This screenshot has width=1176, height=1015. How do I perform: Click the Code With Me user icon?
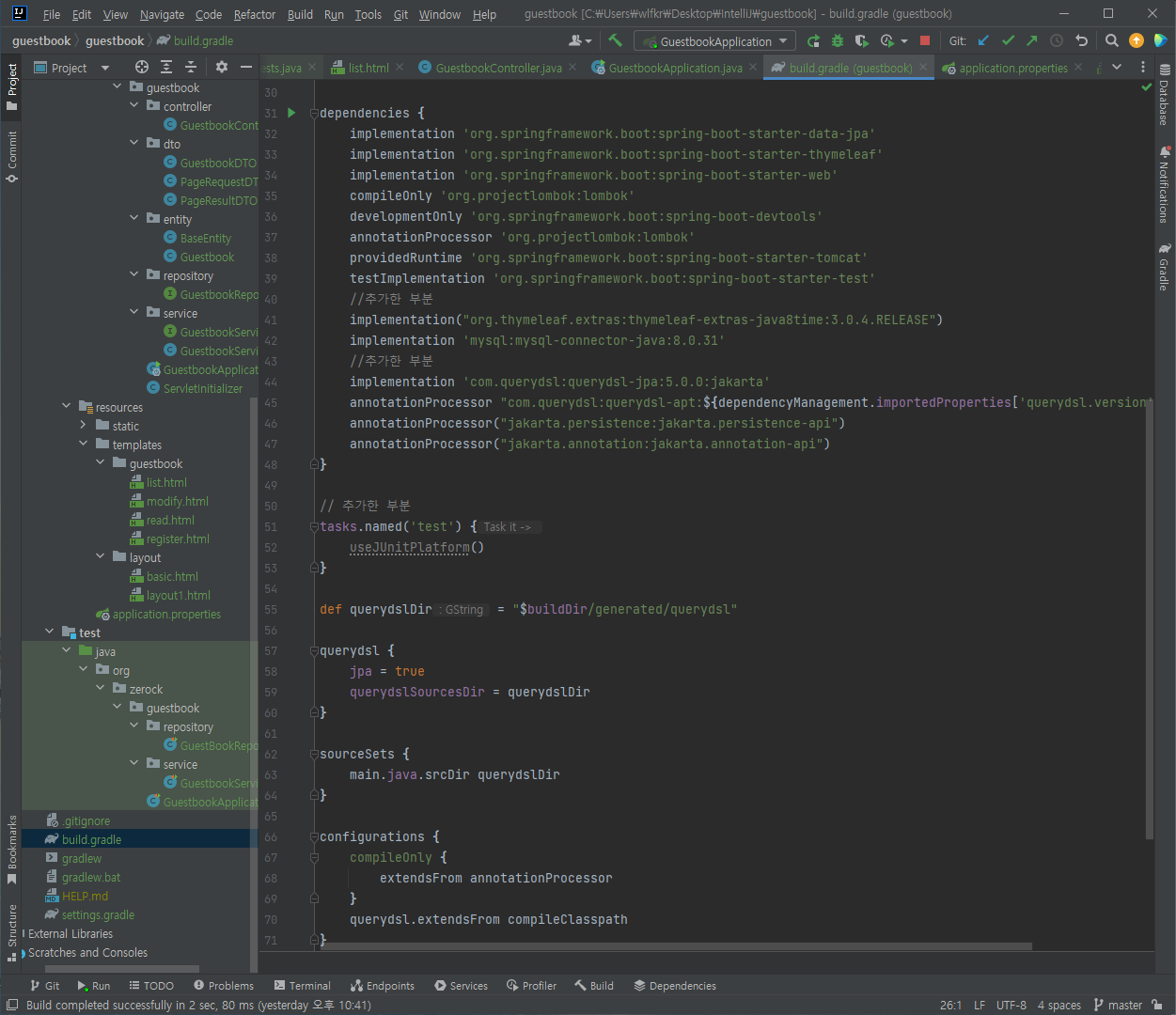(580, 40)
